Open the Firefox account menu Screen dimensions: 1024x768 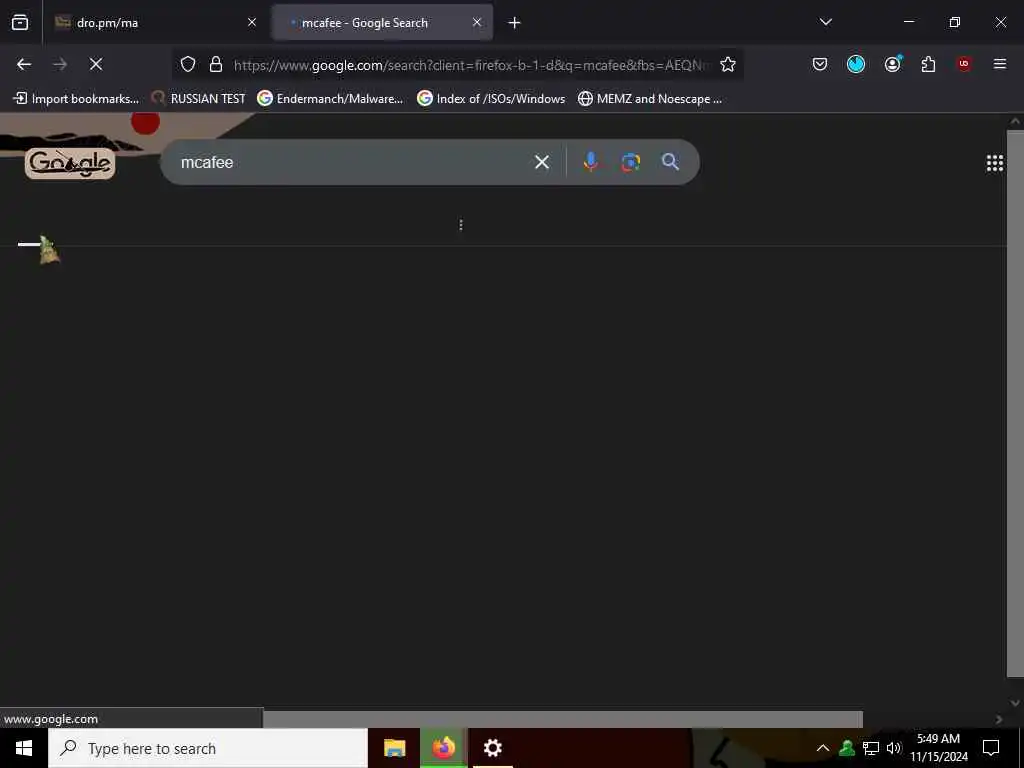[893, 64]
